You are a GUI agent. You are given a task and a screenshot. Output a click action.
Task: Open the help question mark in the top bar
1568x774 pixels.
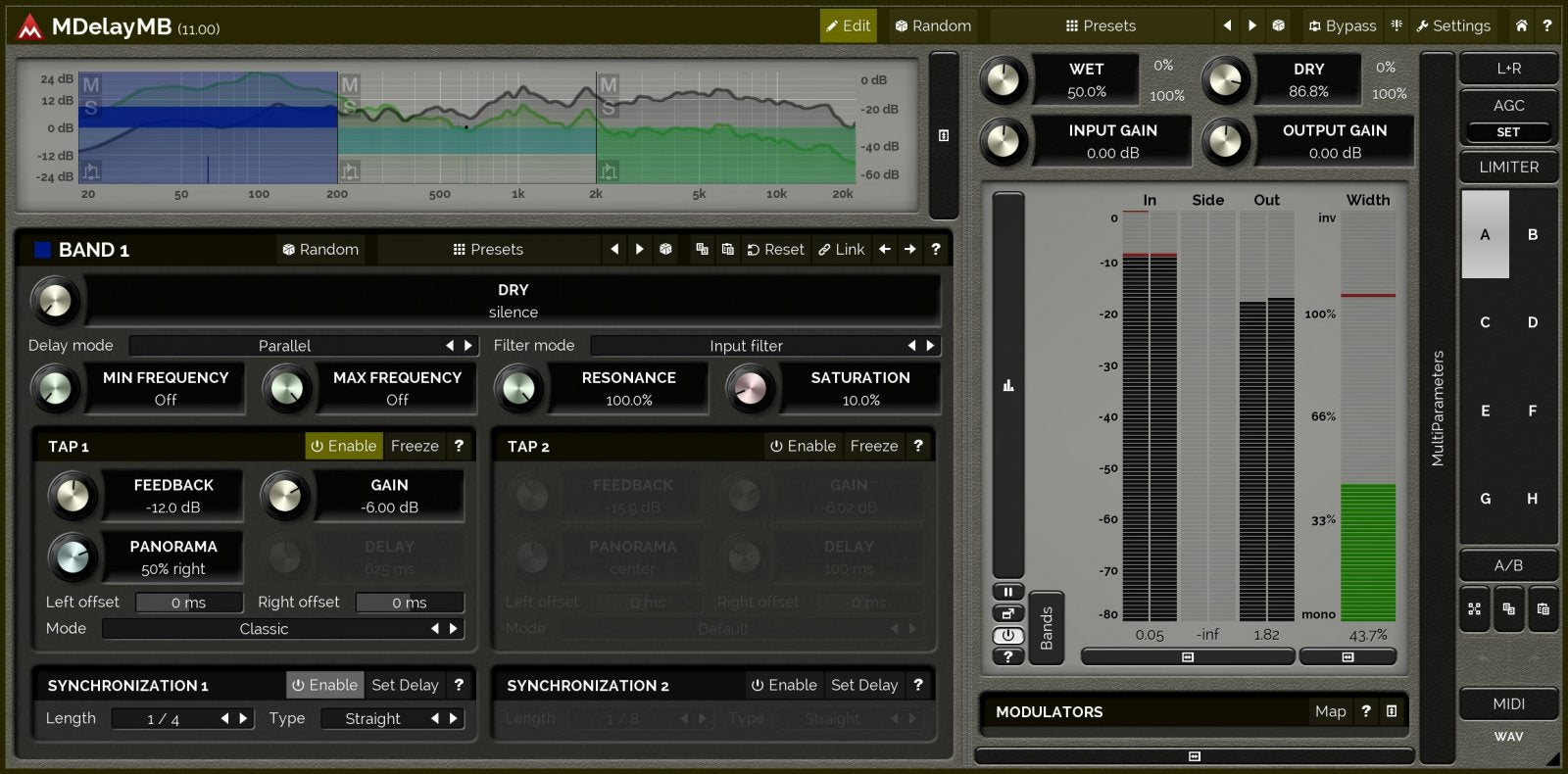tap(1547, 26)
